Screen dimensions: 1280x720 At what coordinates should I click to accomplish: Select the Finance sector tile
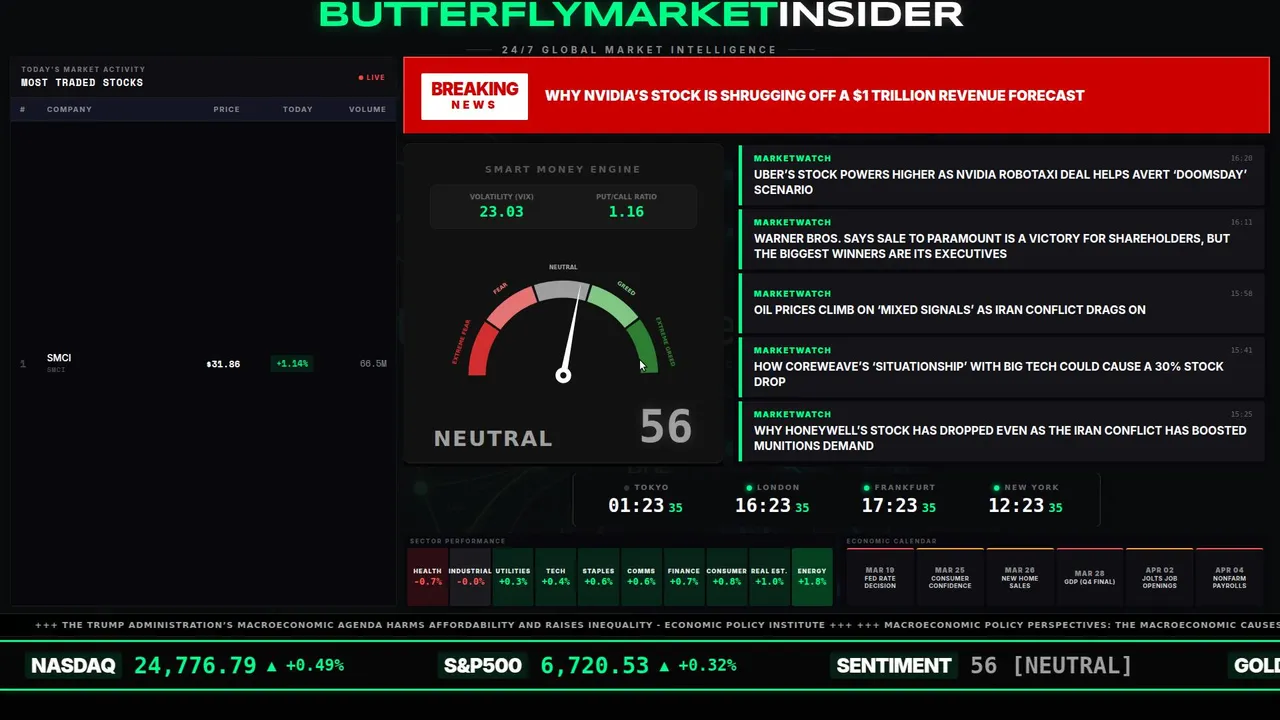tap(684, 576)
